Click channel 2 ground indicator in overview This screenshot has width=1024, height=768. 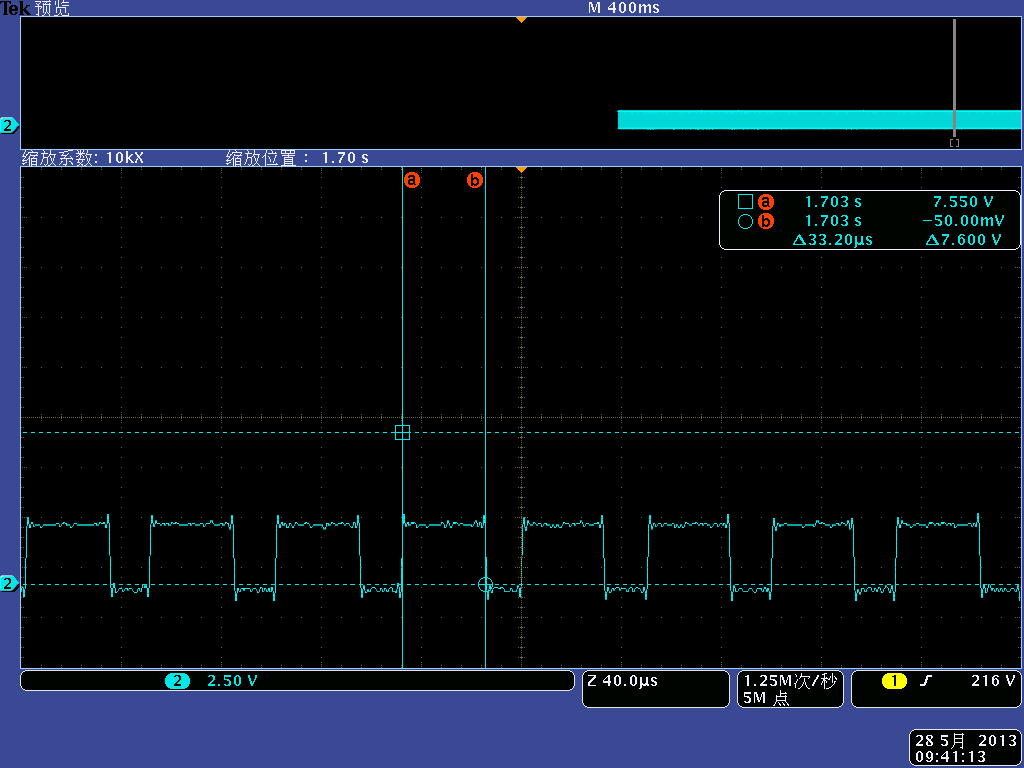coord(8,125)
